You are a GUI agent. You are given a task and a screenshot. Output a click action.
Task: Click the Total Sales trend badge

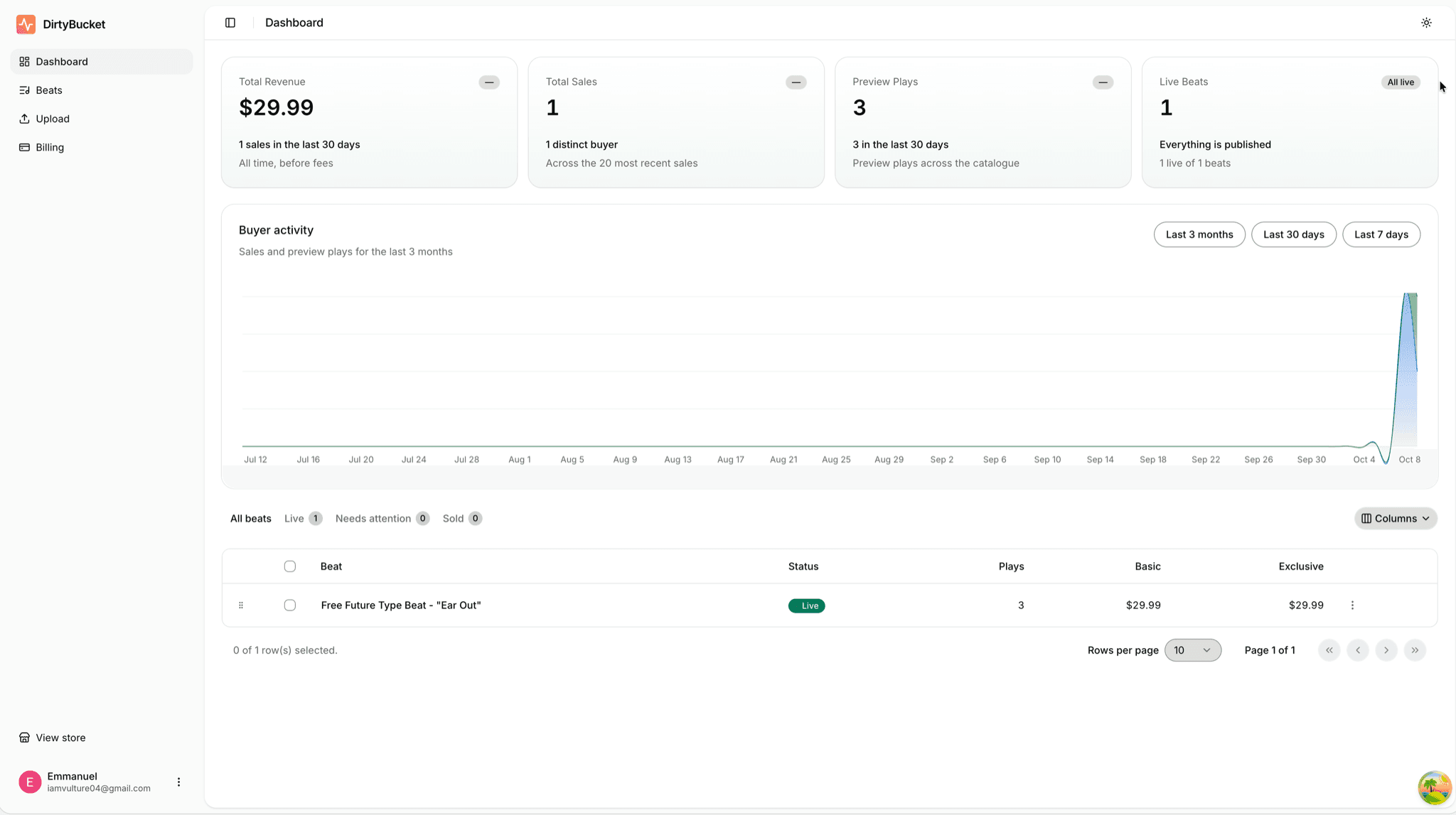click(796, 82)
